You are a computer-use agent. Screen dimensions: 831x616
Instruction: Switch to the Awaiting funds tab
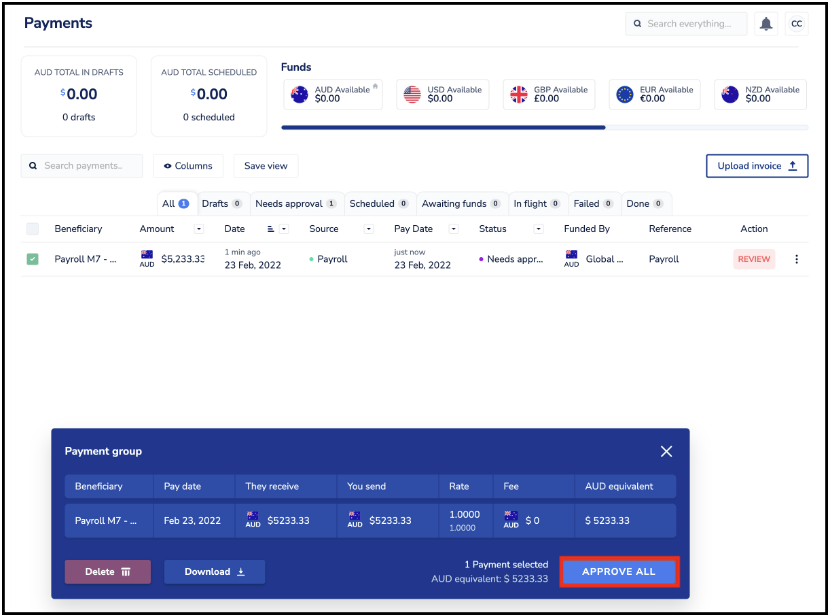[461, 204]
